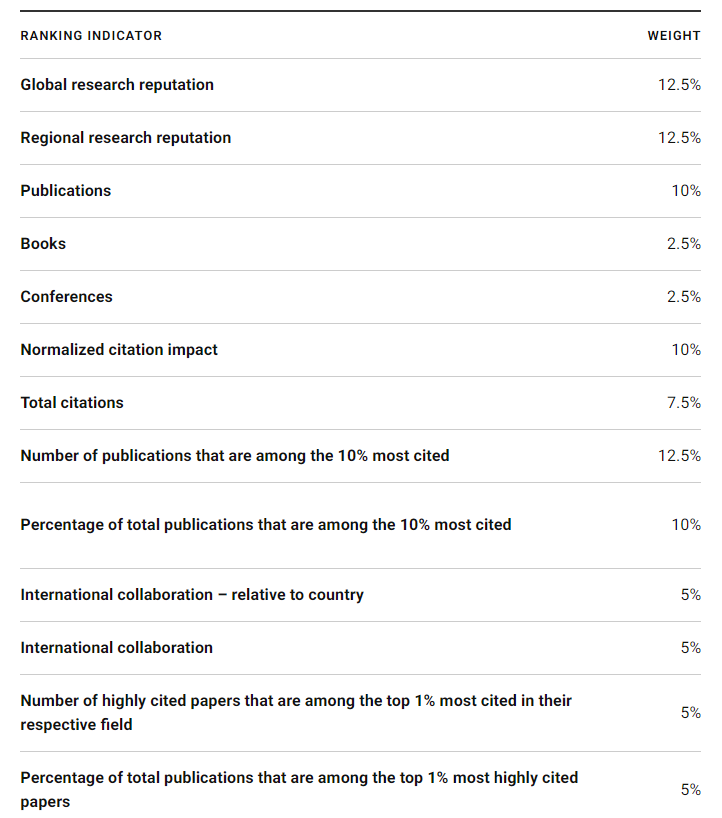
Task: Click the Ranking Indicator column header
Action: 91,36
